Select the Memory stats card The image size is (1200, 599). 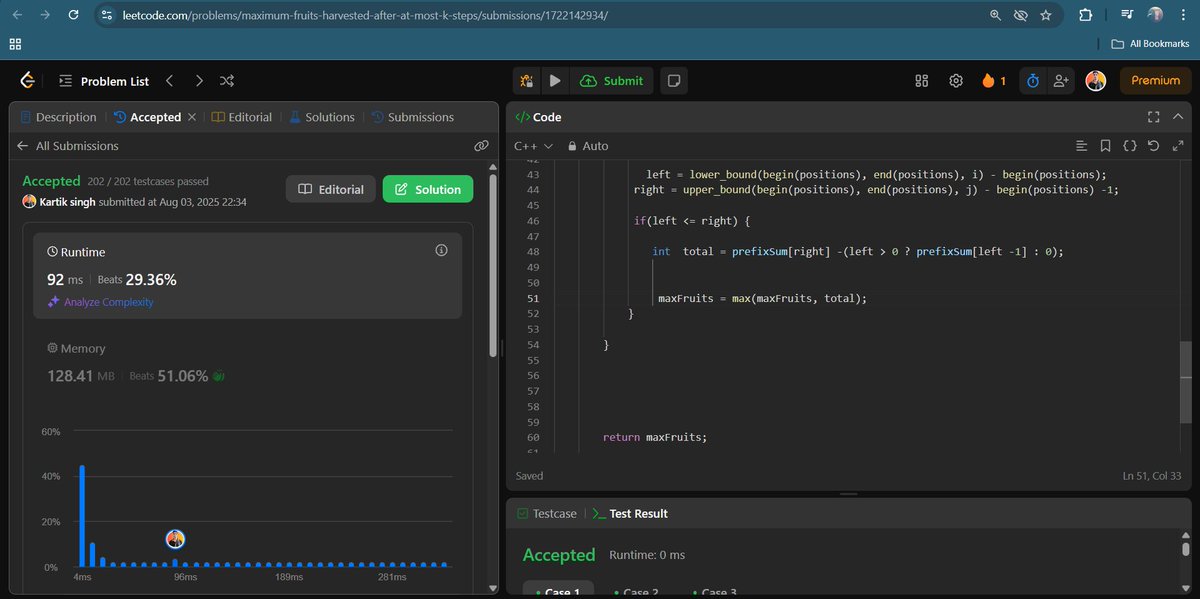click(x=247, y=363)
